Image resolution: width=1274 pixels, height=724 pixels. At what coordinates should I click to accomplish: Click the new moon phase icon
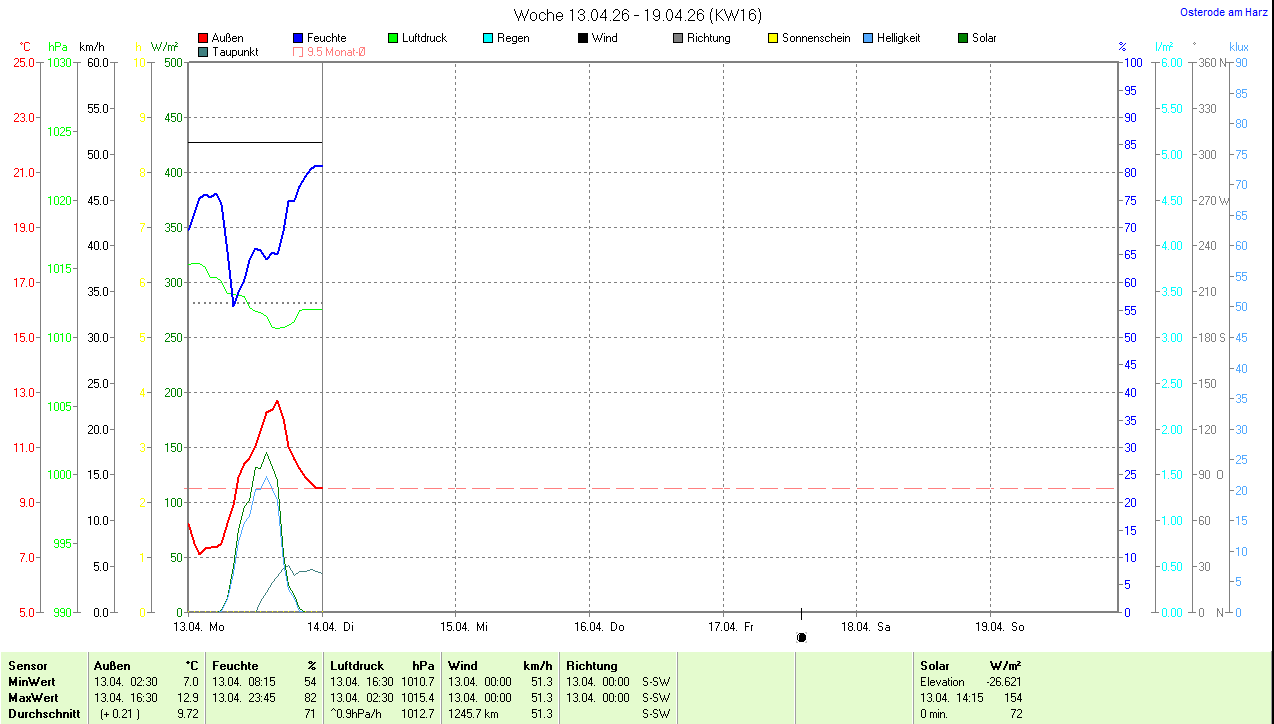(801, 637)
